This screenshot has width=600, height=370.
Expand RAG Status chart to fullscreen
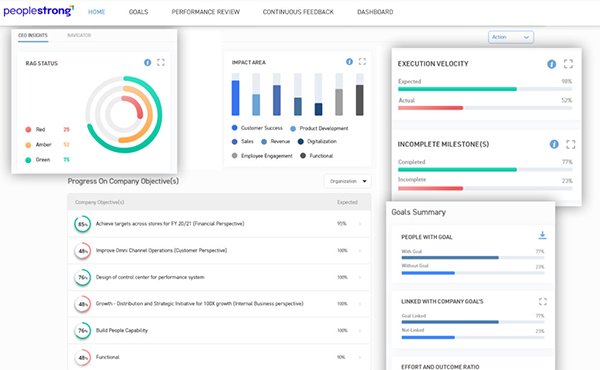161,62
